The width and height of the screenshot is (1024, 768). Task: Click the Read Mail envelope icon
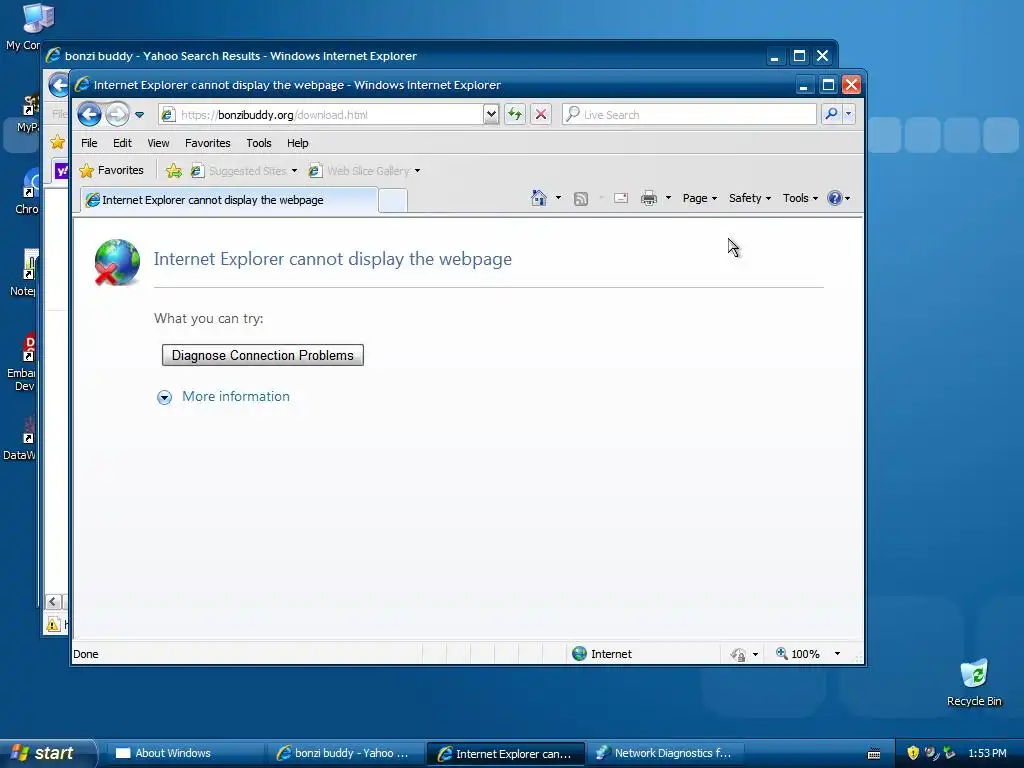coord(621,198)
